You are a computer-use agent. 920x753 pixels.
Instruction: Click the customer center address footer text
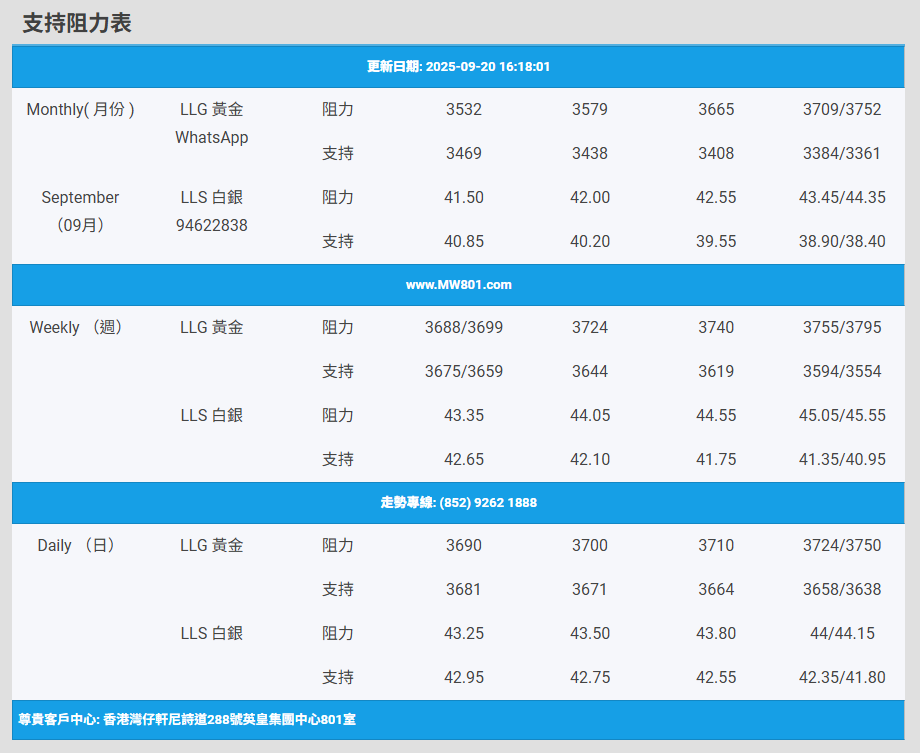[187, 719]
